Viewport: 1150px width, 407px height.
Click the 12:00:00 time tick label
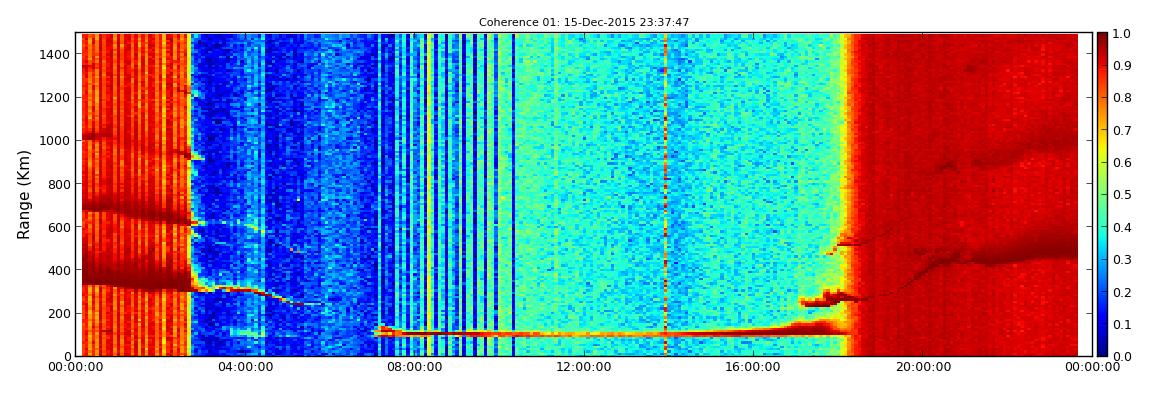pos(582,367)
